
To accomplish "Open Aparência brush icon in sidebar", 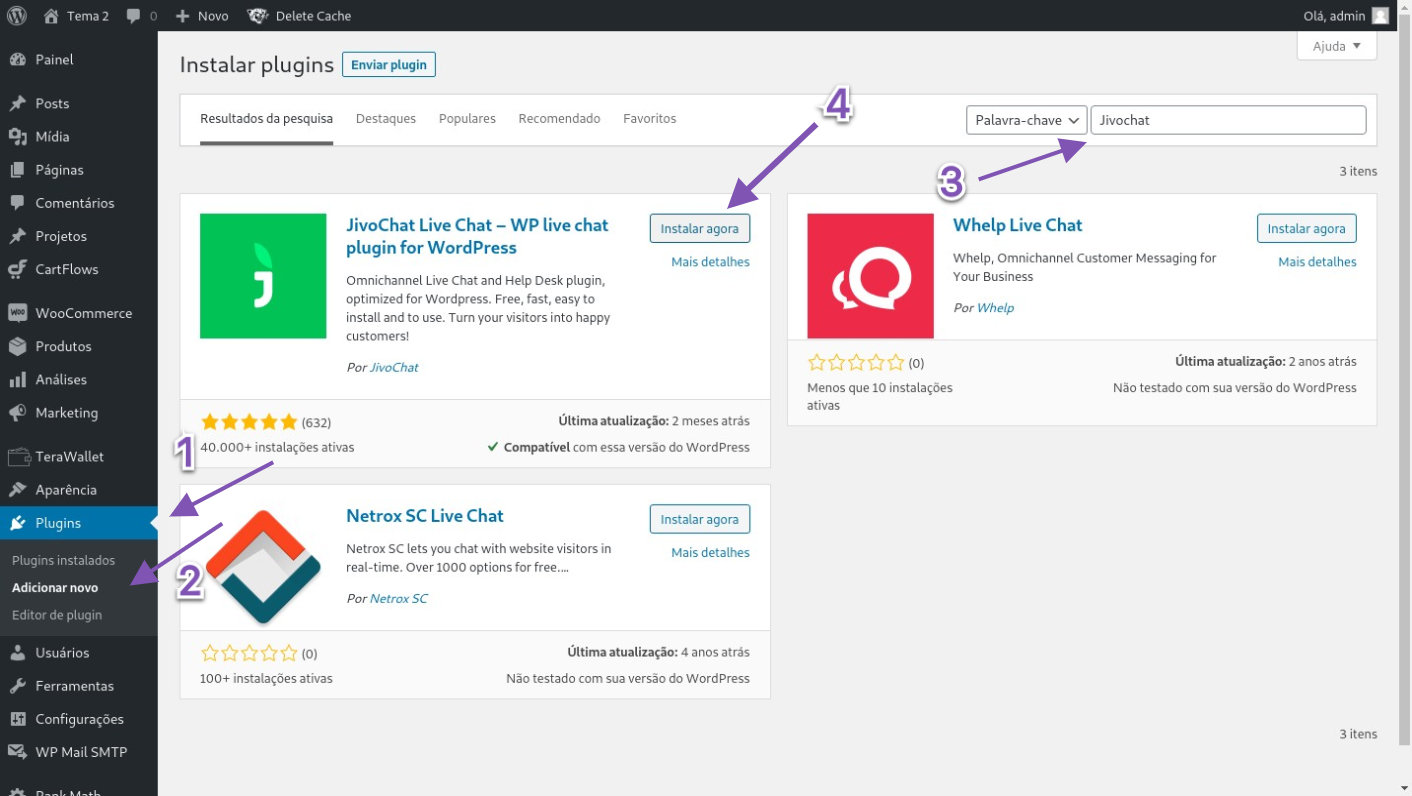I will 17,490.
